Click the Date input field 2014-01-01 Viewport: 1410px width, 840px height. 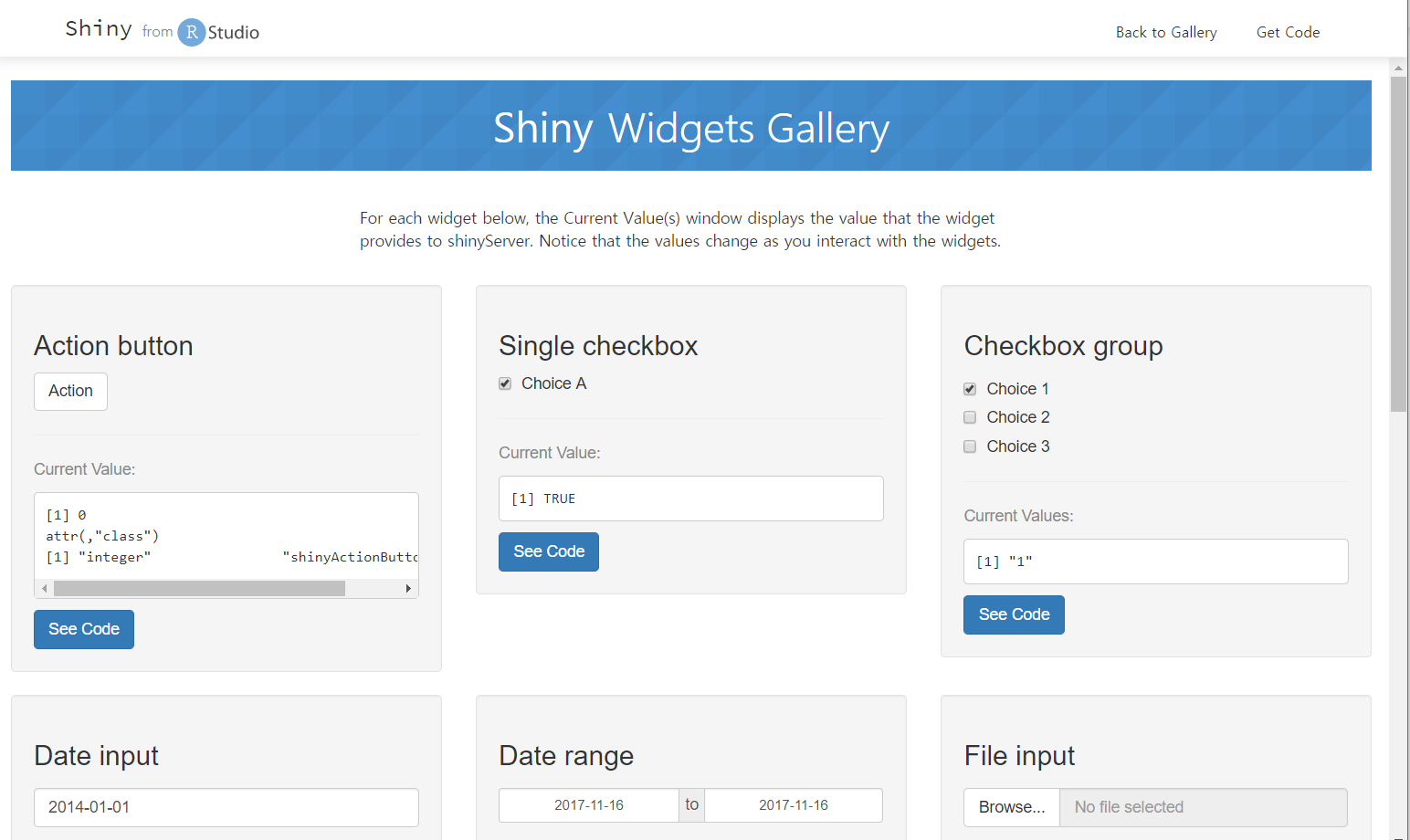coord(226,807)
